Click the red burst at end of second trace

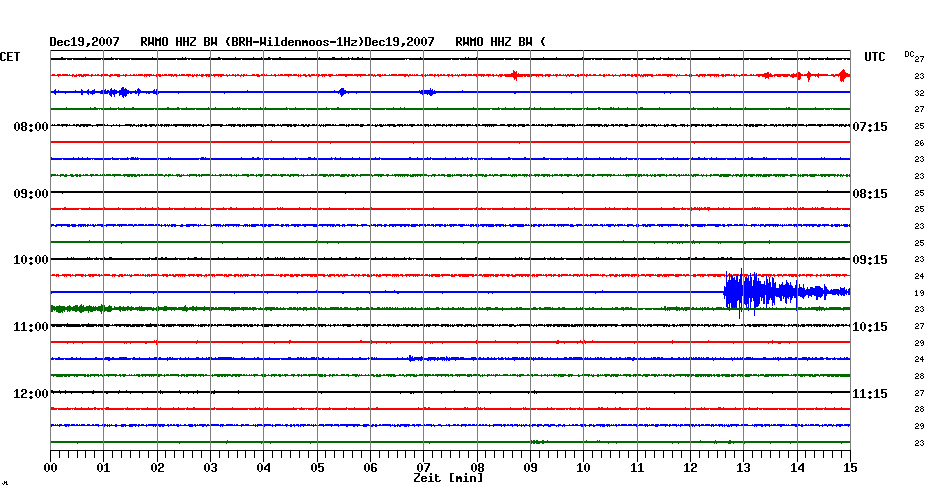coord(843,75)
